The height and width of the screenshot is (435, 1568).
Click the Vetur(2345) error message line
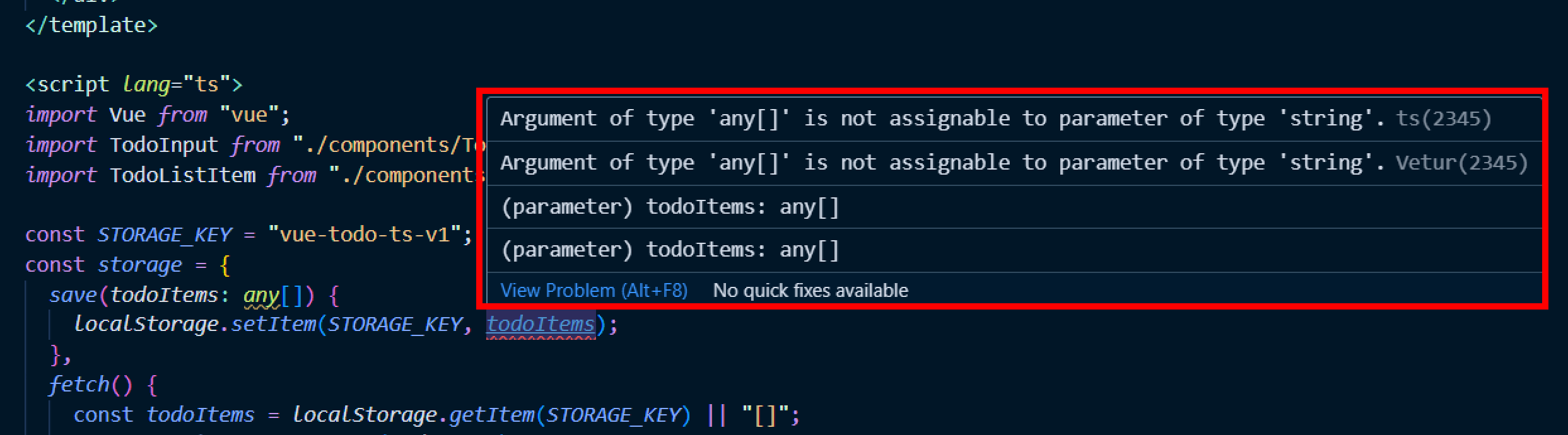coord(1014,163)
